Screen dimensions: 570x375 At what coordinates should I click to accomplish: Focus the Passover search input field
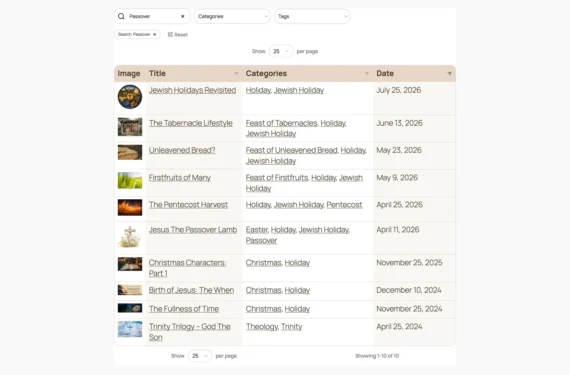(x=153, y=16)
